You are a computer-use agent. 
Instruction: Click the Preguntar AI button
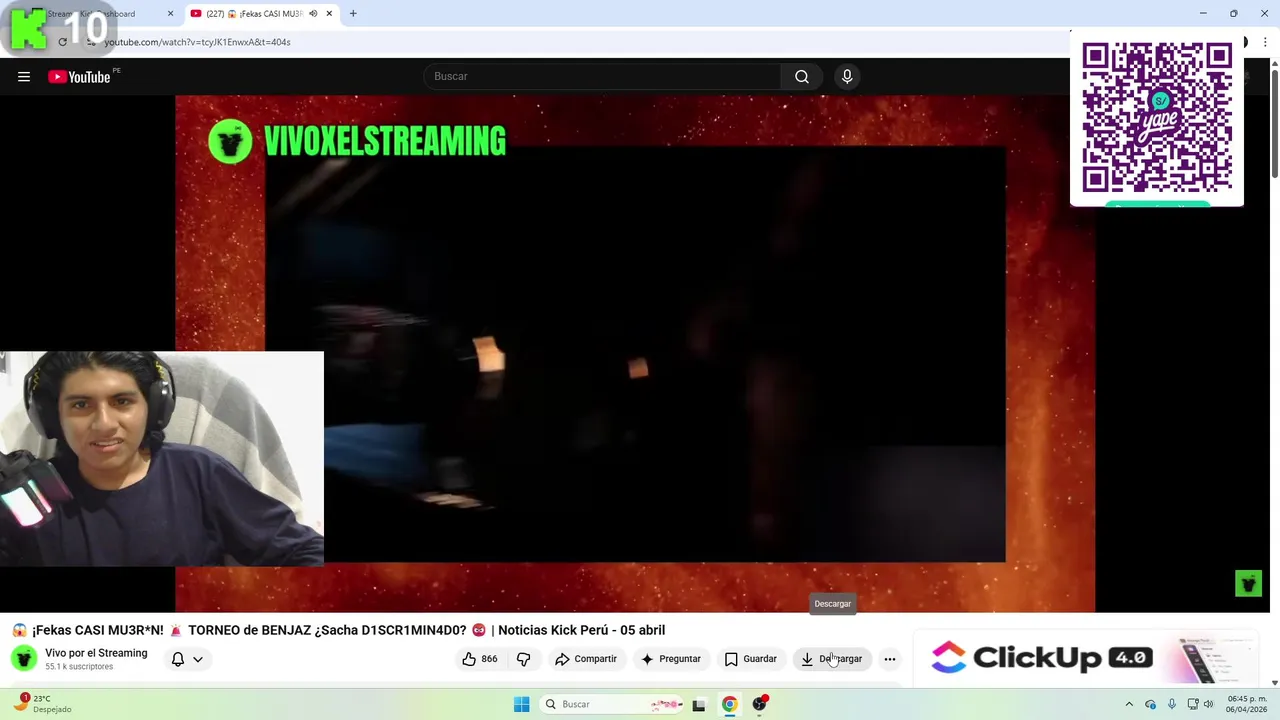pos(670,659)
